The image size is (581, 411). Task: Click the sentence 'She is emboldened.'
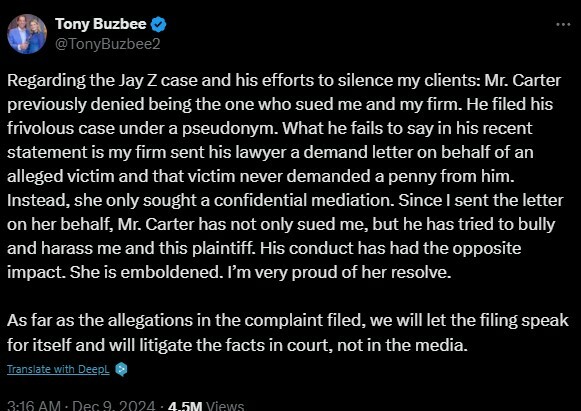[x=145, y=272]
